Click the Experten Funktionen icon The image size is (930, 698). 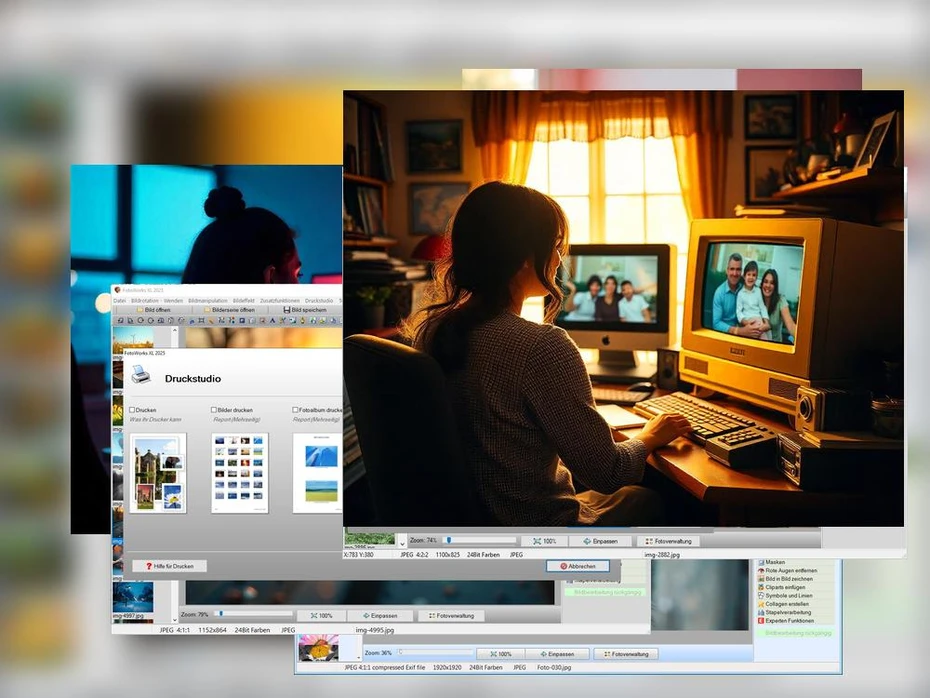tap(761, 620)
